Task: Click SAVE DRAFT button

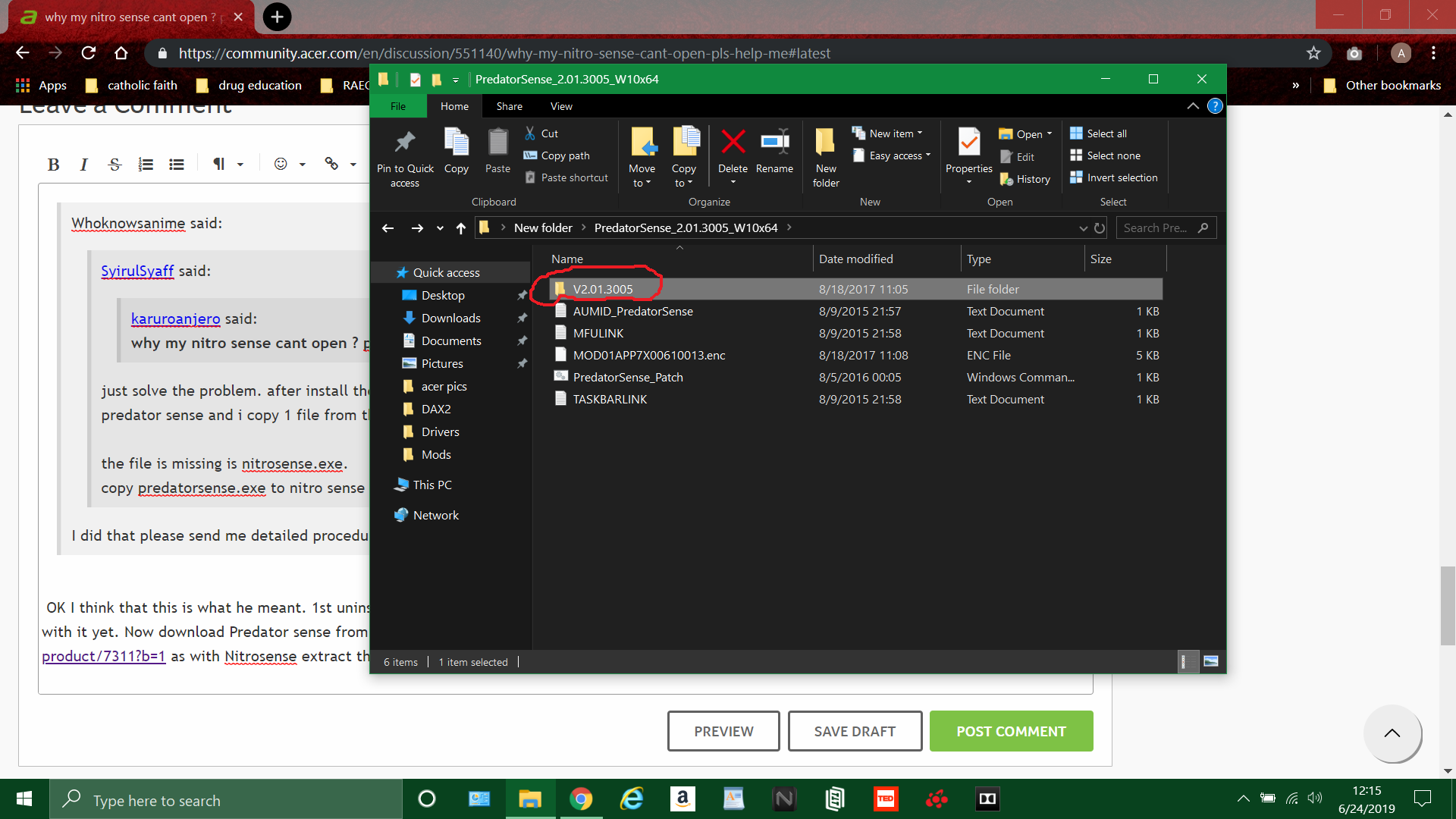Action: [x=855, y=731]
